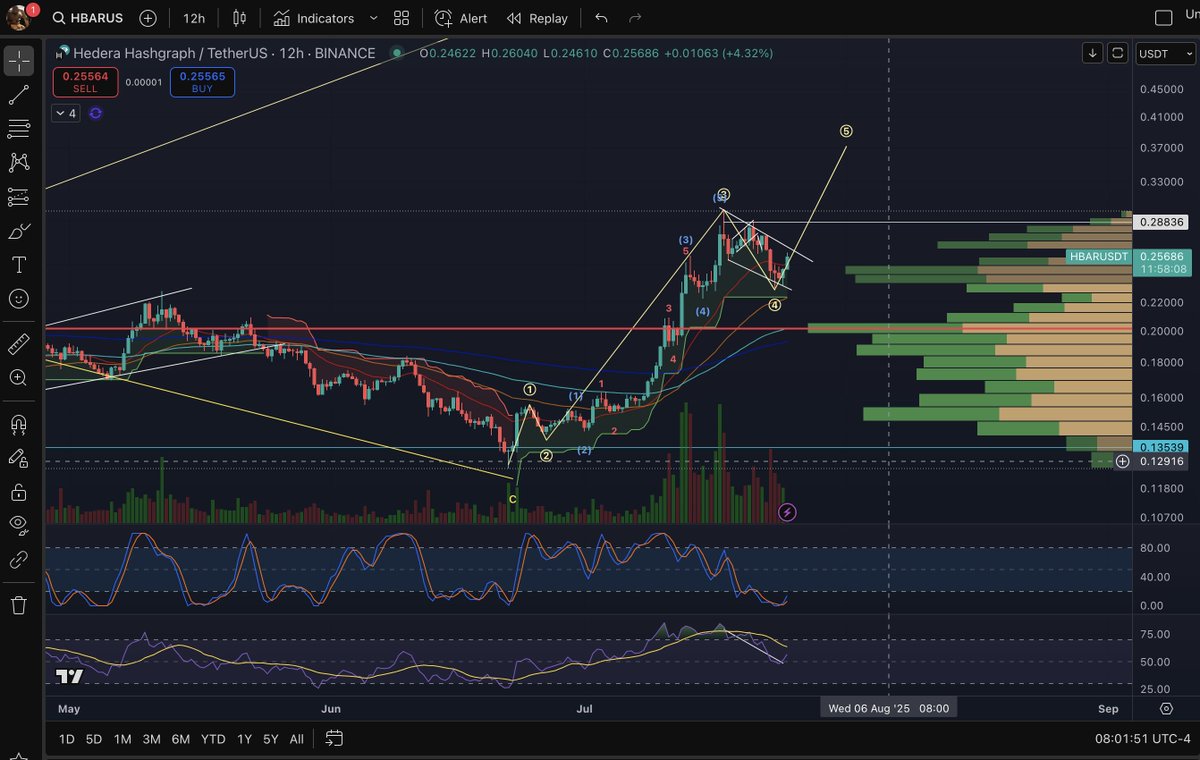Open the layout setup grid icon
1200x760 pixels.
[x=401, y=18]
